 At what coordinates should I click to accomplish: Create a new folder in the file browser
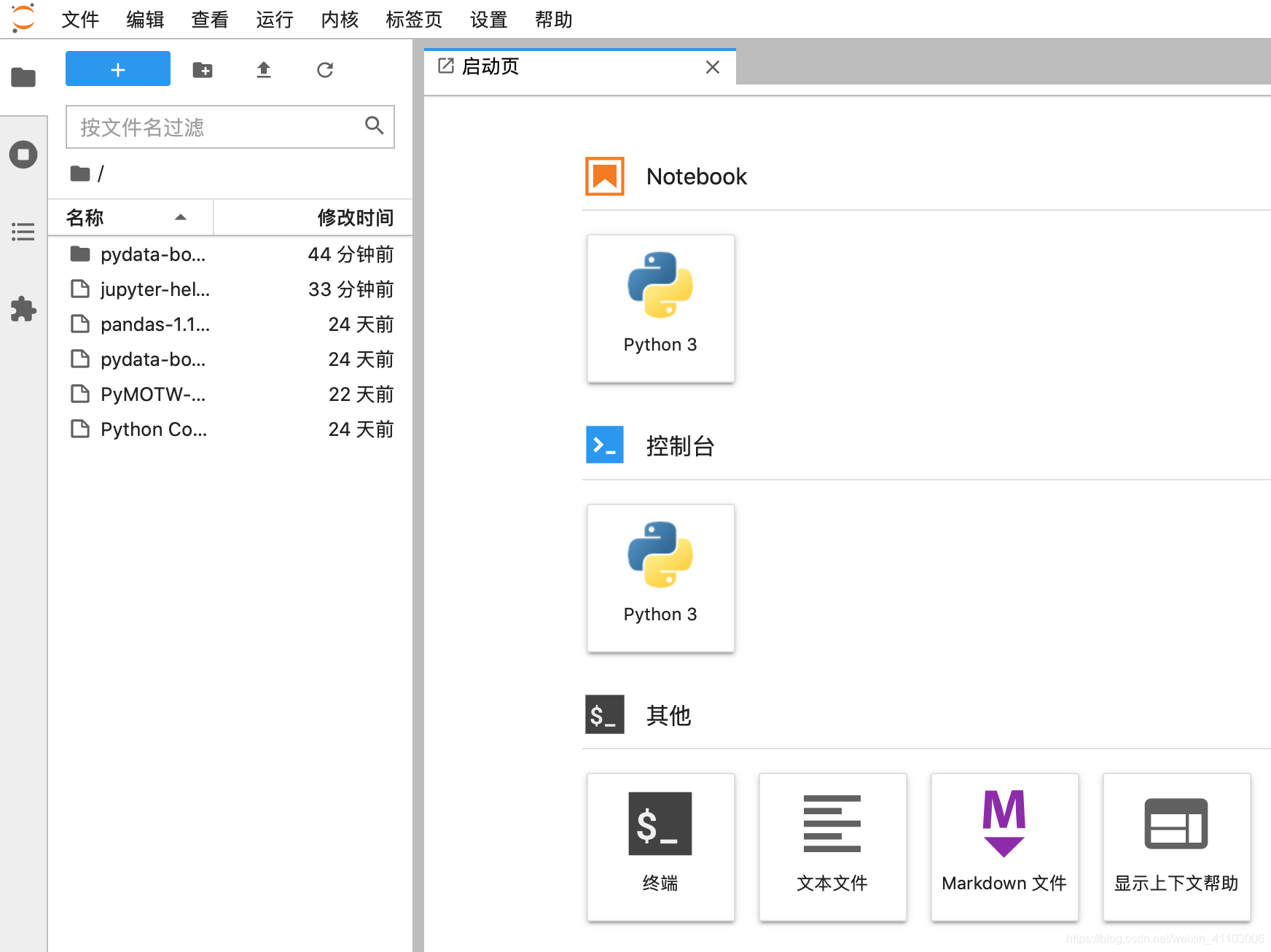coord(203,69)
